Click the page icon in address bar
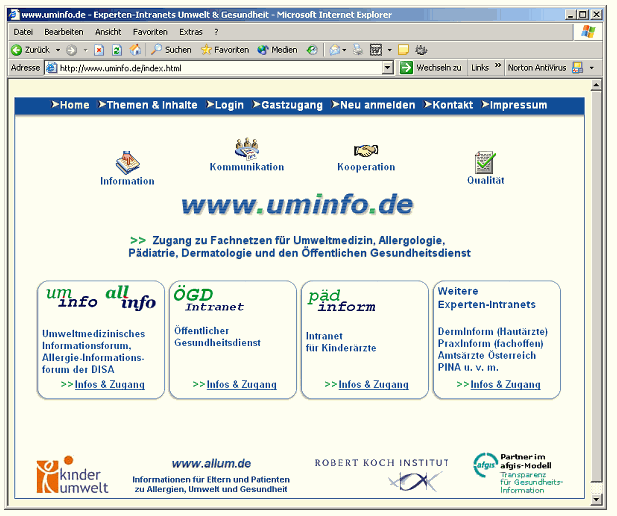617x516 pixels. (51, 68)
